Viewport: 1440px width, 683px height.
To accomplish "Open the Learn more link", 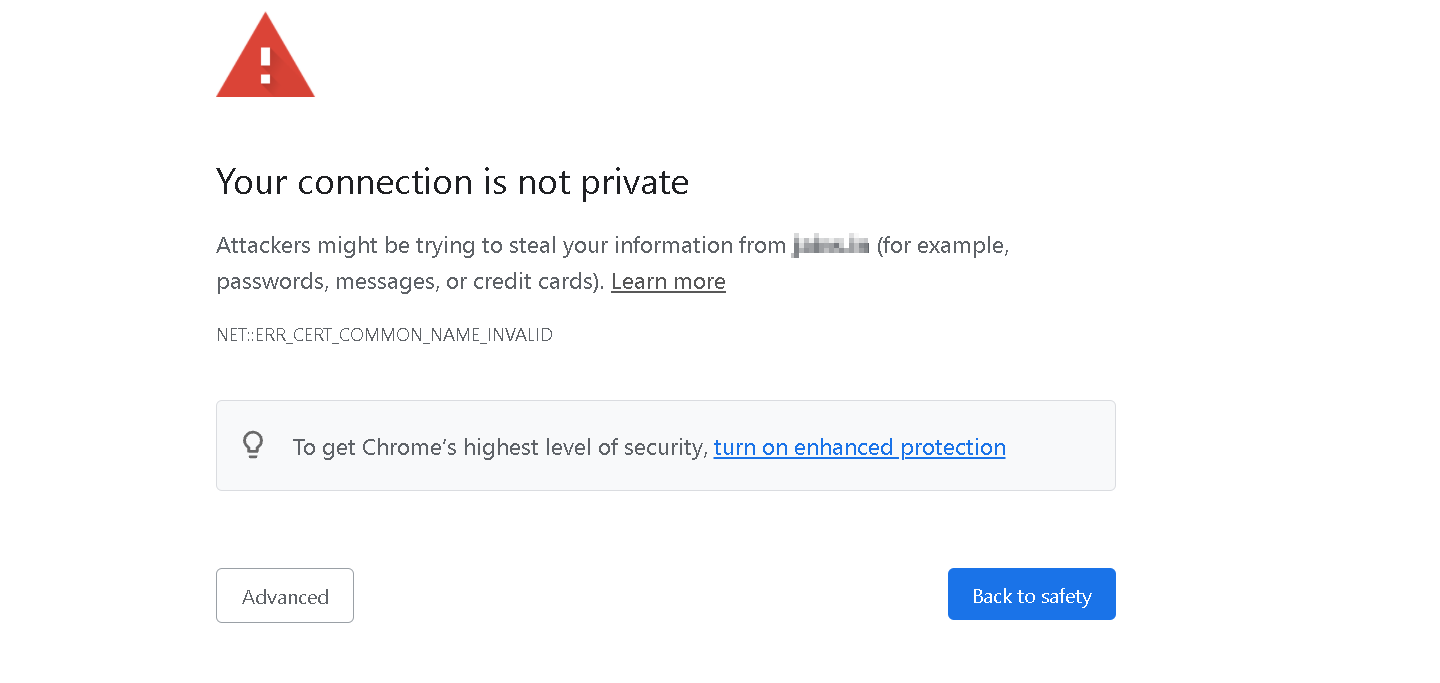I will click(x=668, y=281).
